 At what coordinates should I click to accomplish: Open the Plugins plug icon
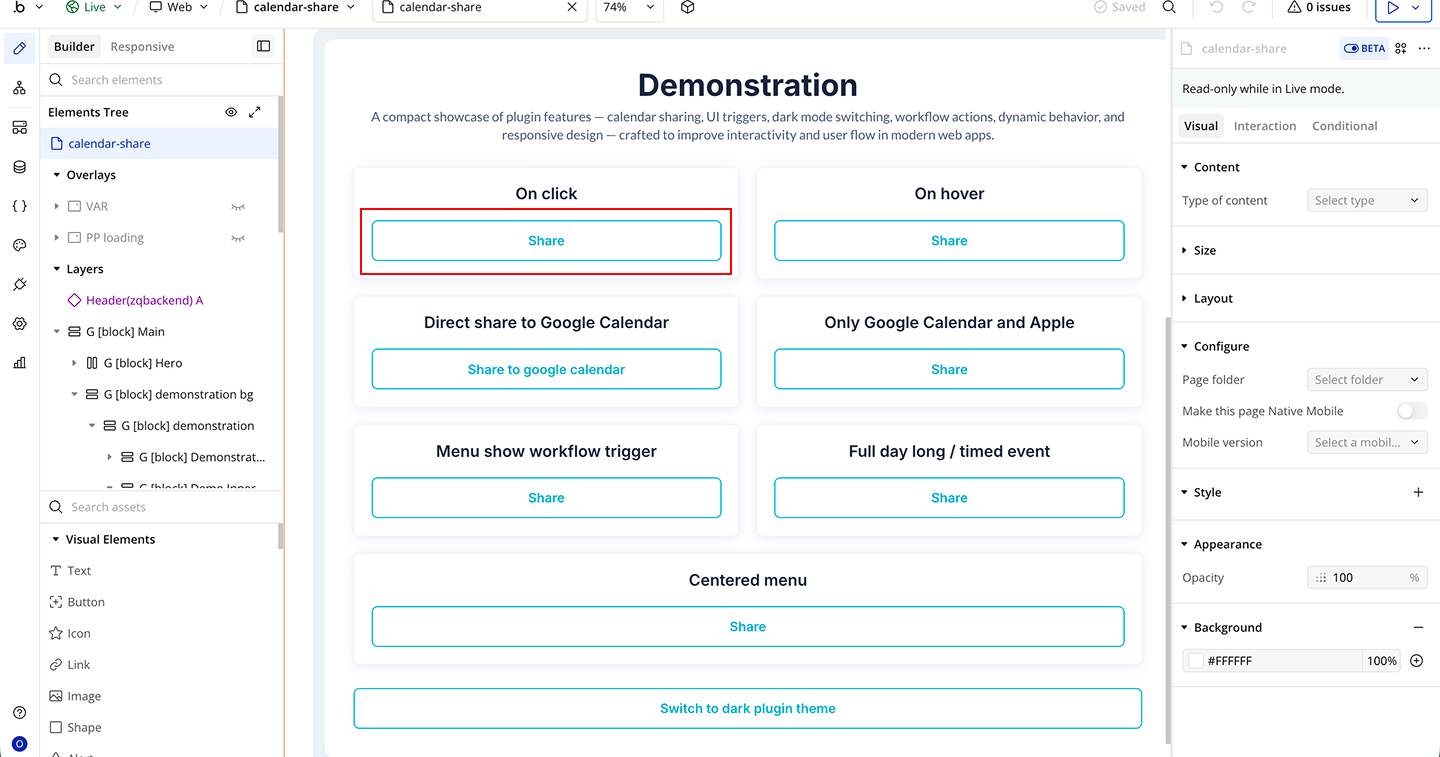[x=19, y=285]
